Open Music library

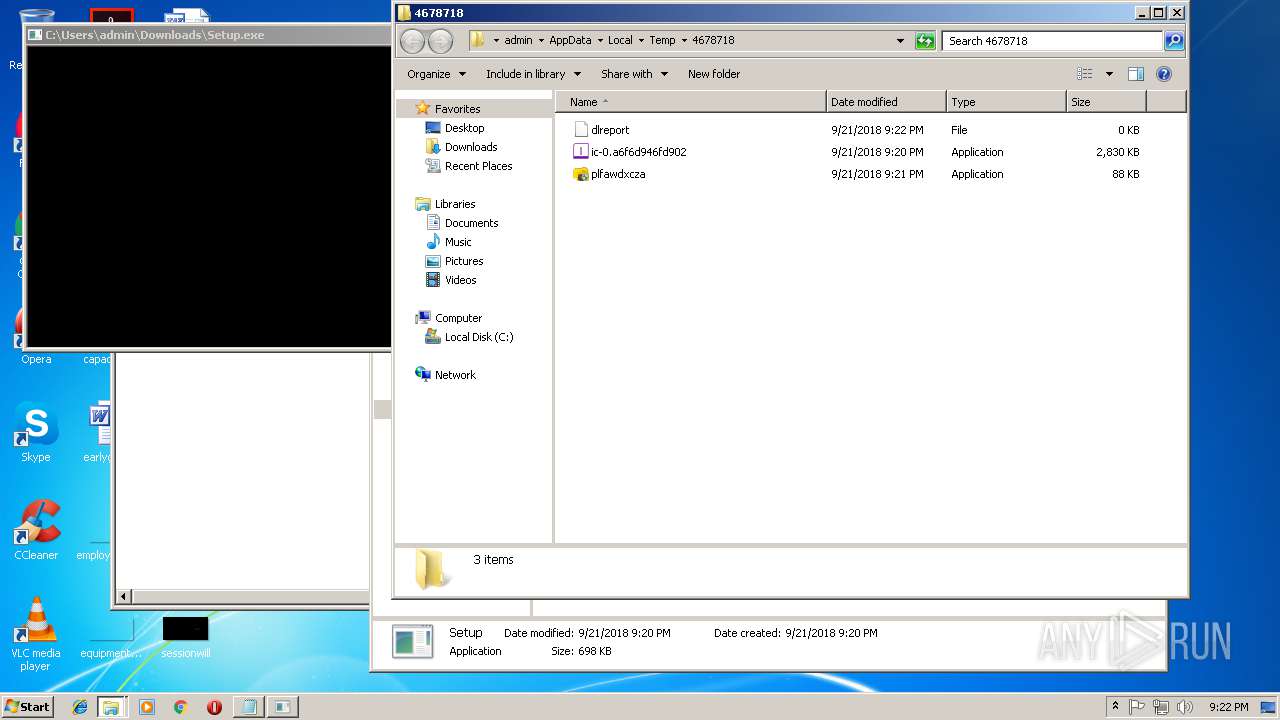tap(458, 242)
